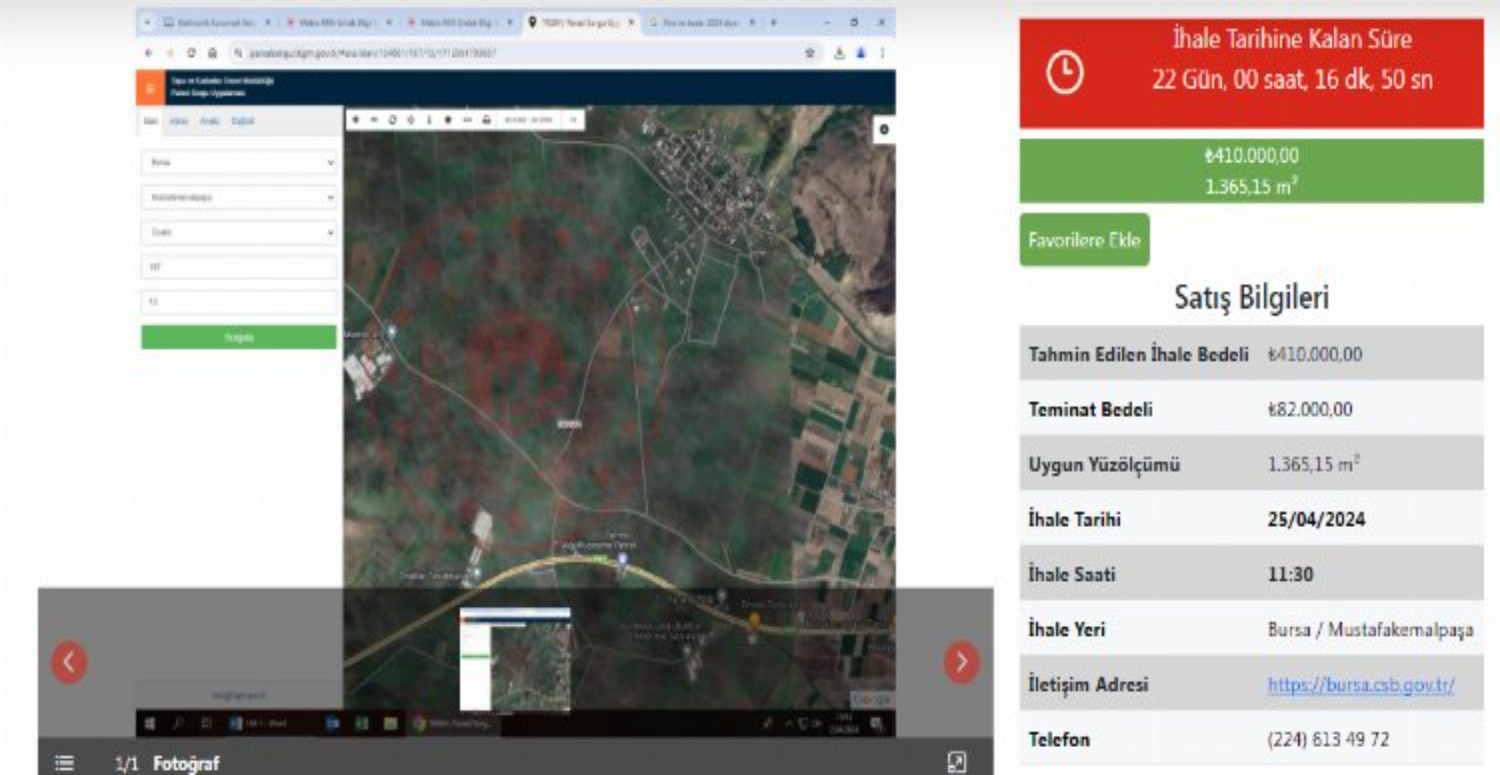Reload the page with the browser refresh icon
This screenshot has height=775, width=1500.
[x=190, y=53]
